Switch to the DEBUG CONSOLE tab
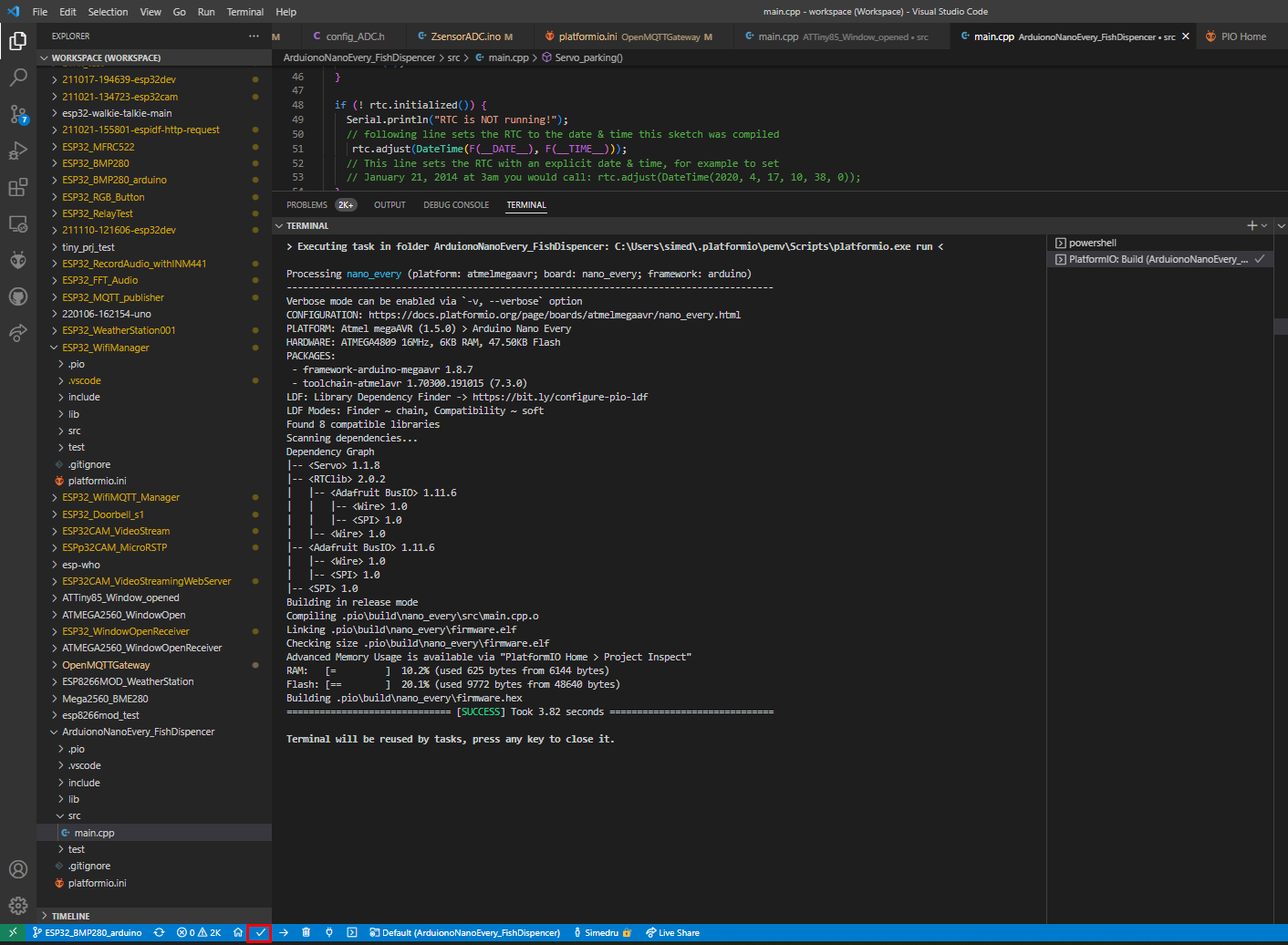 coord(456,205)
